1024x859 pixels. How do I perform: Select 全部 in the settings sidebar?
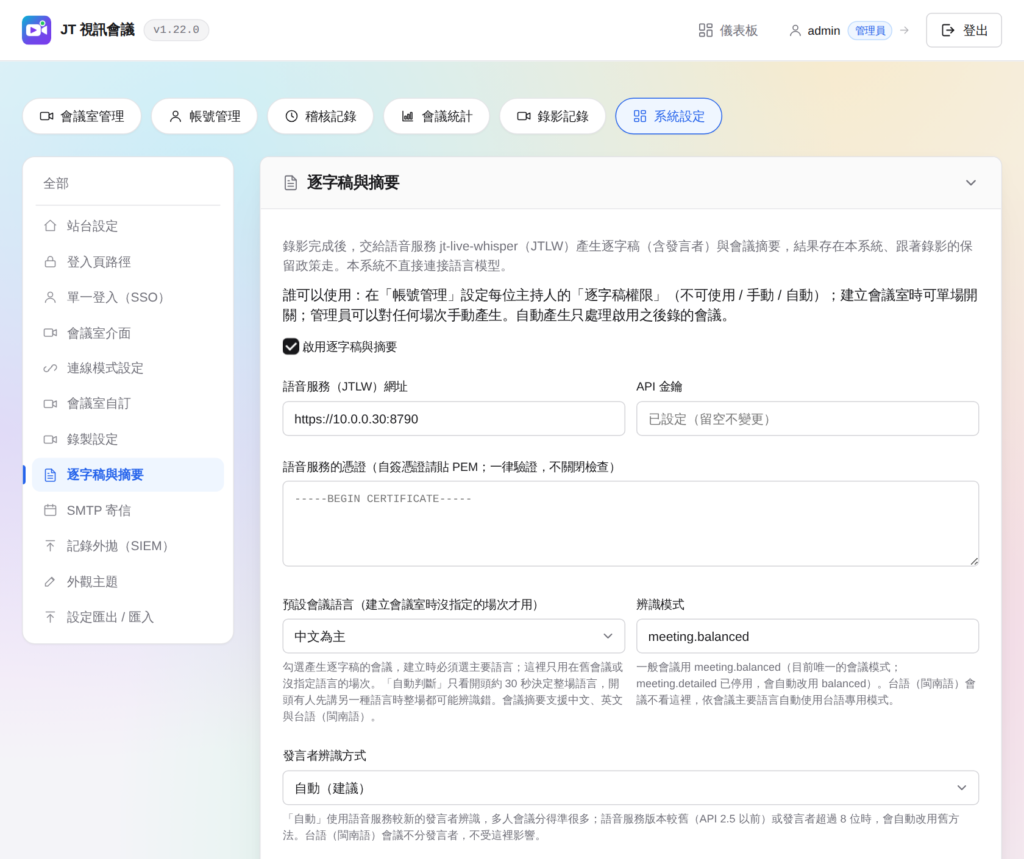[127, 184]
